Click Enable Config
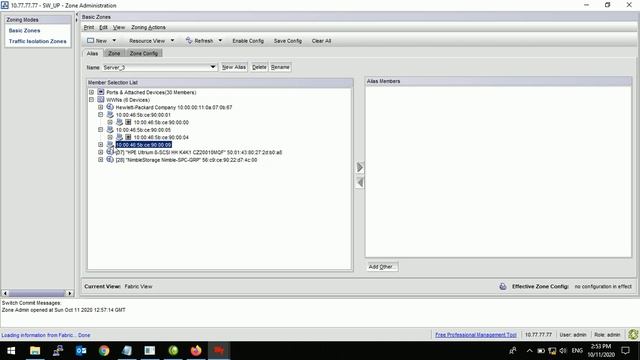Screen dimensions: 640x360 click(248, 41)
